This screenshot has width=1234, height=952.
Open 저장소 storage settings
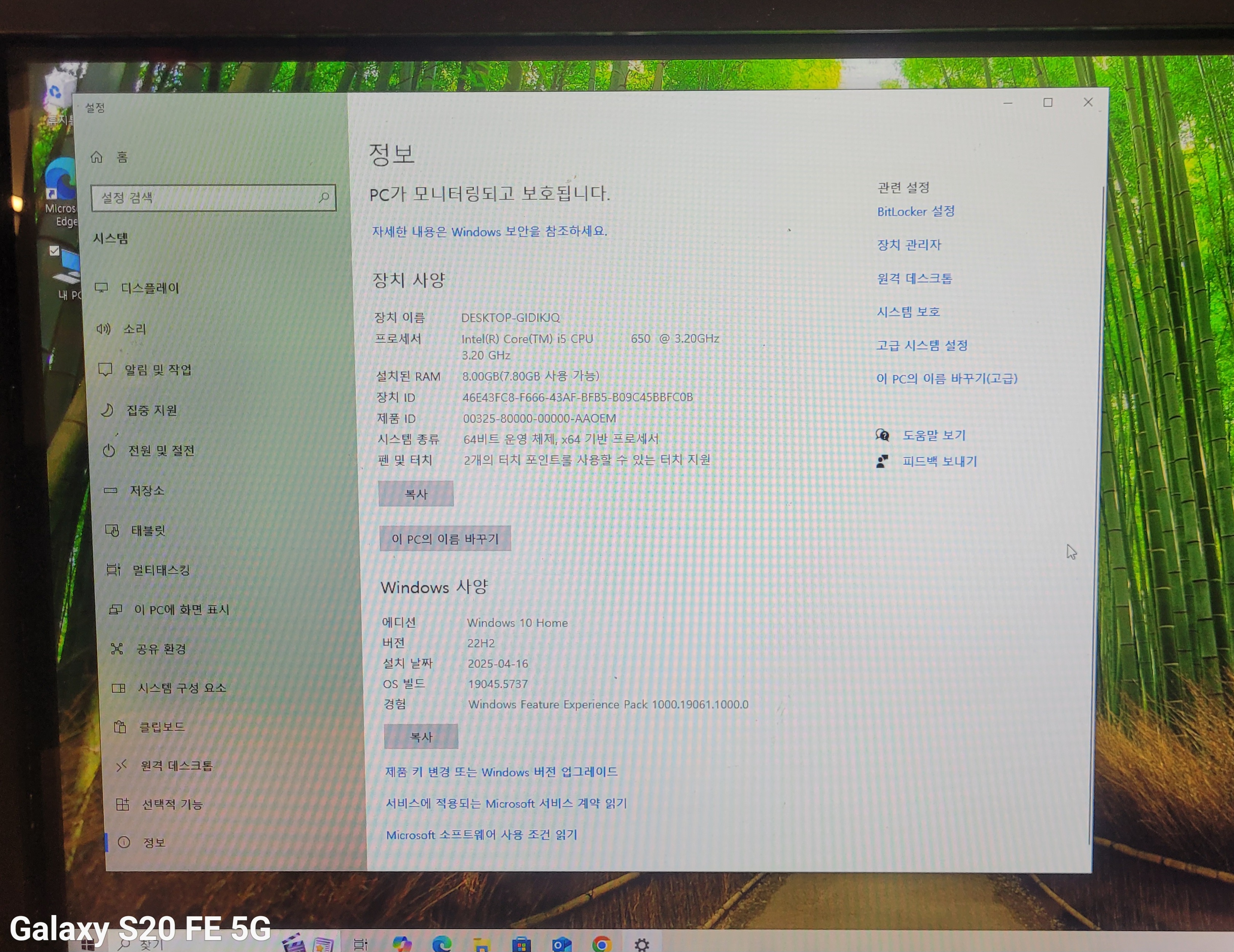click(134, 490)
